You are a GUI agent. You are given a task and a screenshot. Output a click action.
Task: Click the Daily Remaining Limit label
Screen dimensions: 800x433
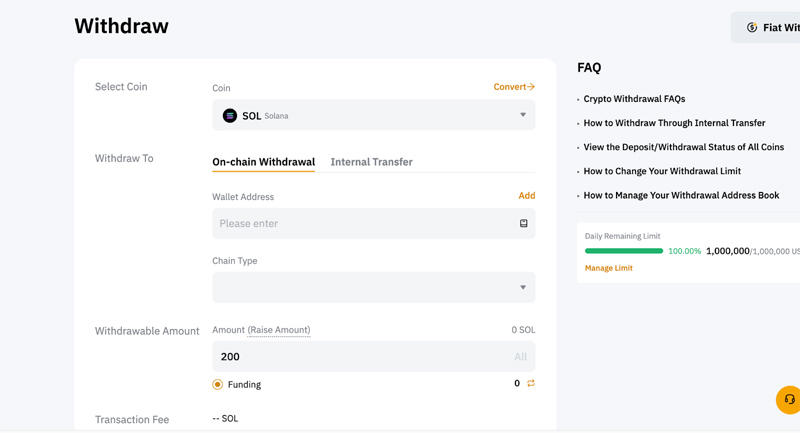[622, 236]
